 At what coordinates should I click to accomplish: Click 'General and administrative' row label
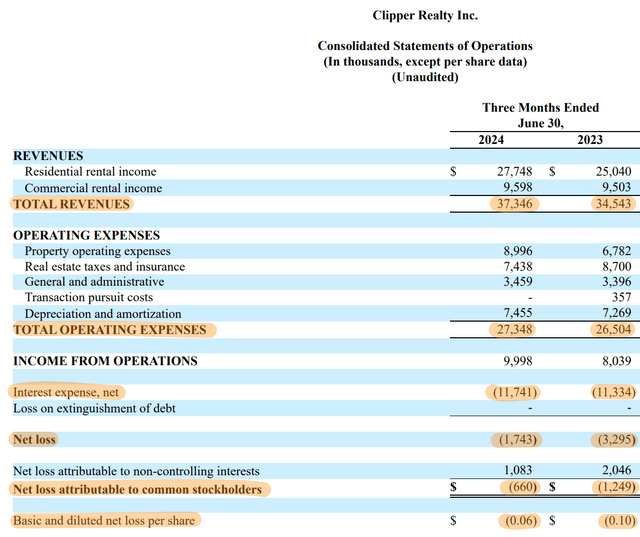(x=94, y=282)
